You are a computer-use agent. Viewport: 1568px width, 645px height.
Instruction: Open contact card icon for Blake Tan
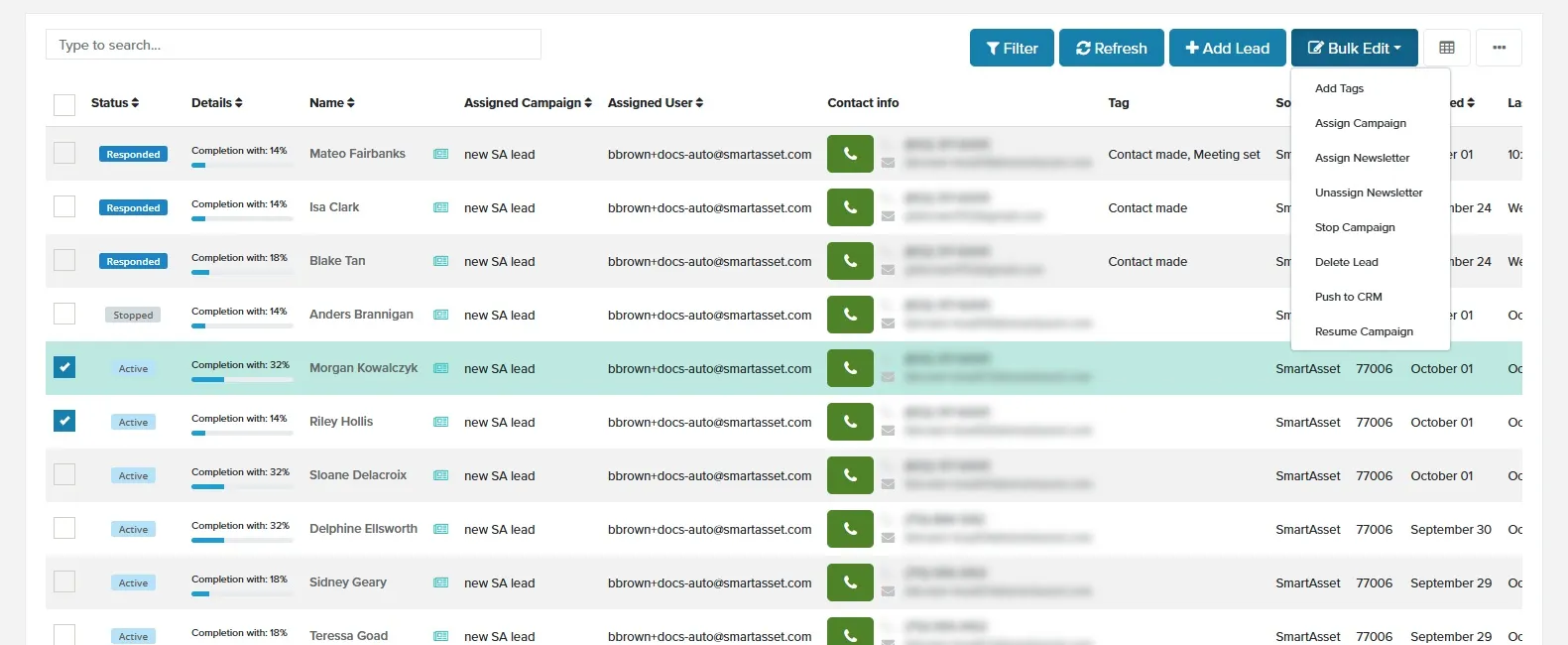pyautogui.click(x=441, y=261)
